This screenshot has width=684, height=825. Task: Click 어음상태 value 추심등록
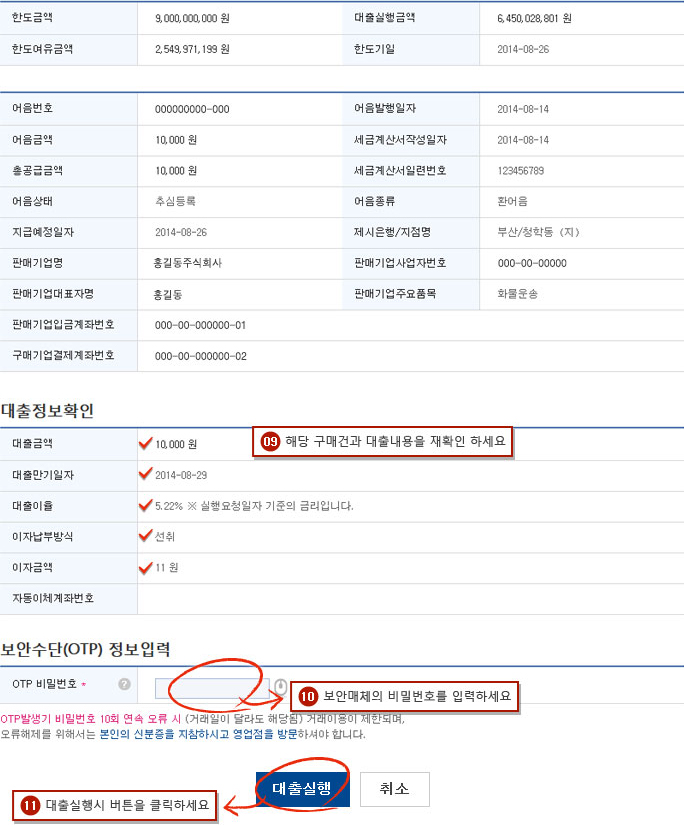click(175, 201)
